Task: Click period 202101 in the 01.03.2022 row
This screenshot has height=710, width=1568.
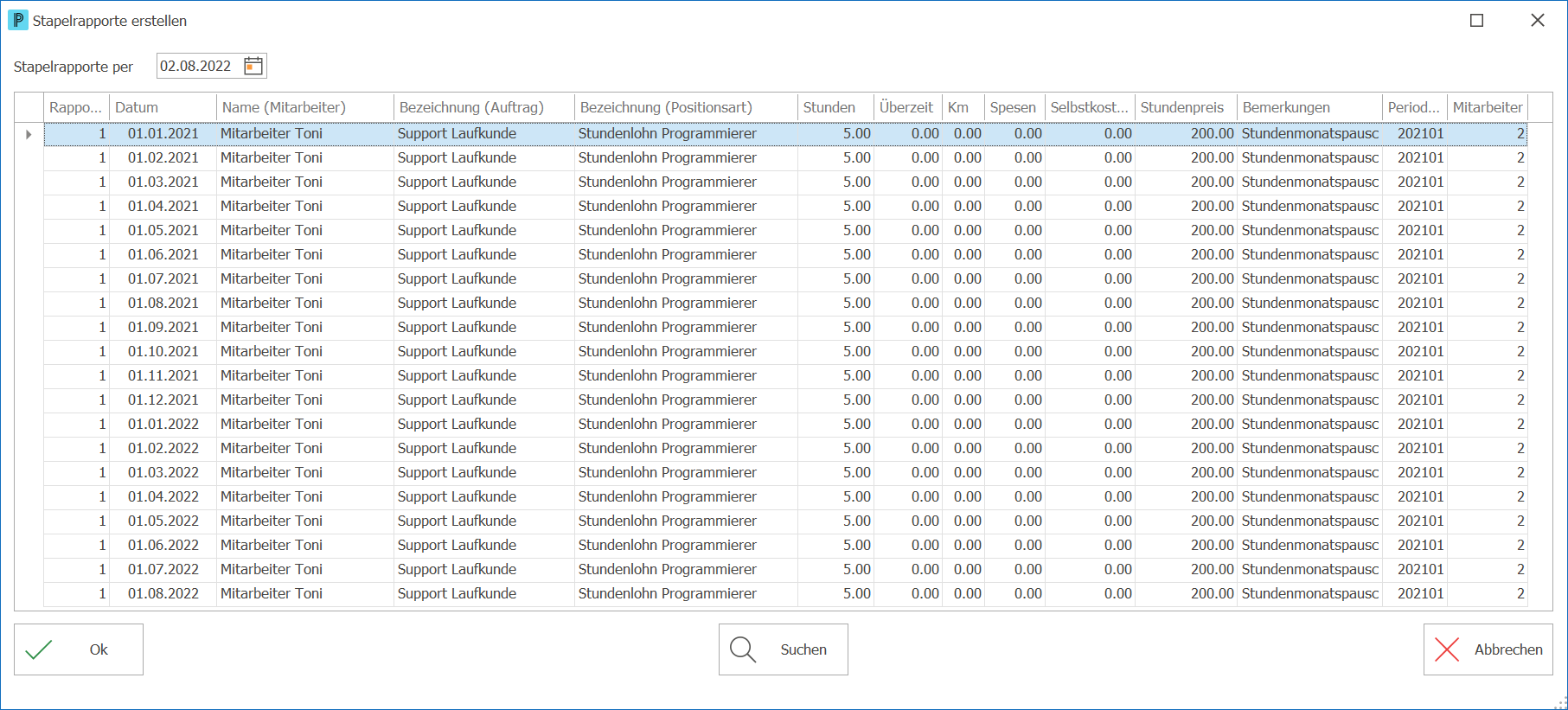Action: pos(1415,472)
